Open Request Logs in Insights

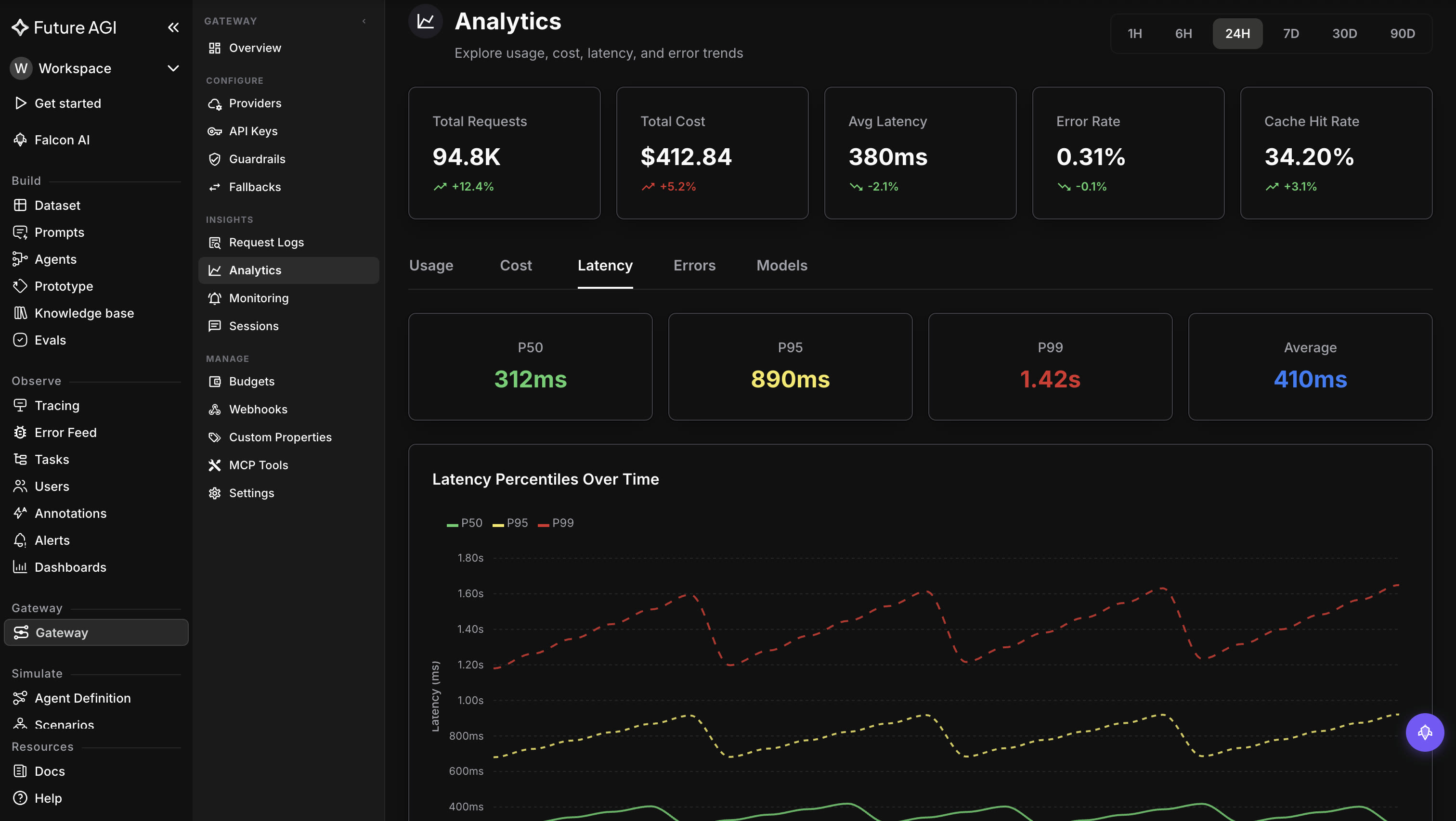[x=288, y=243]
